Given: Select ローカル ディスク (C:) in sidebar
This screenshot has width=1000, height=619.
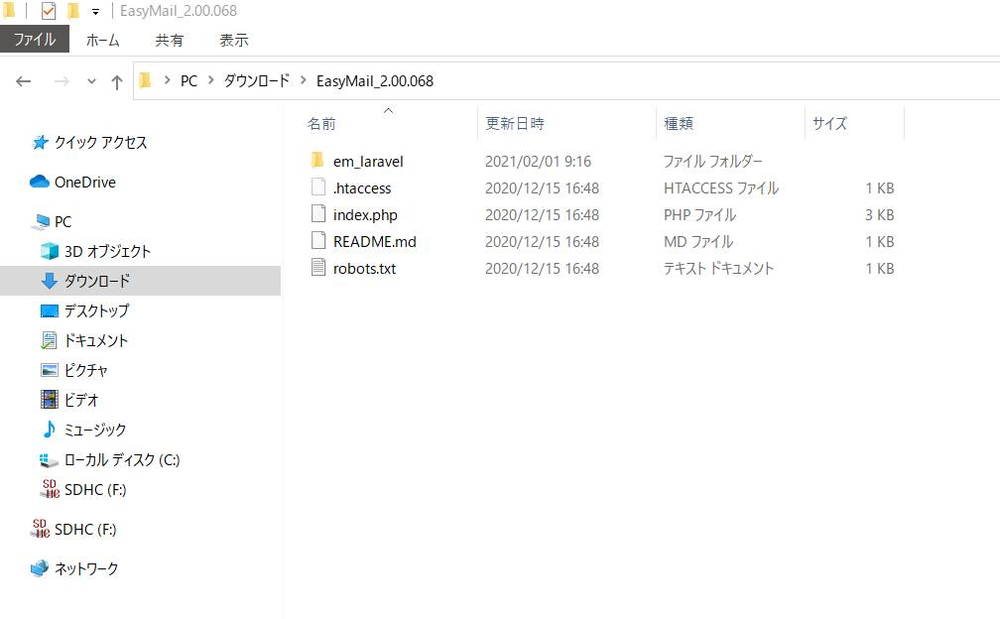Looking at the screenshot, I should pos(121,460).
